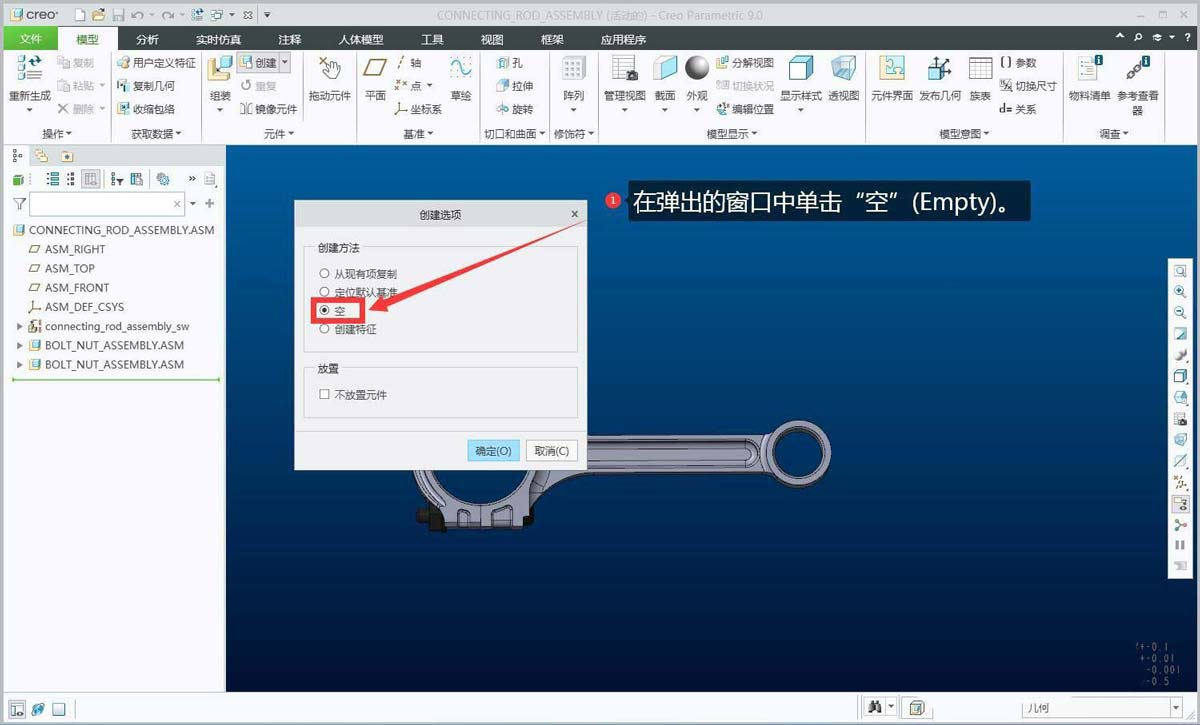Open Relations (关系) editor
This screenshot has width=1200, height=725.
pyautogui.click(x=1018, y=109)
